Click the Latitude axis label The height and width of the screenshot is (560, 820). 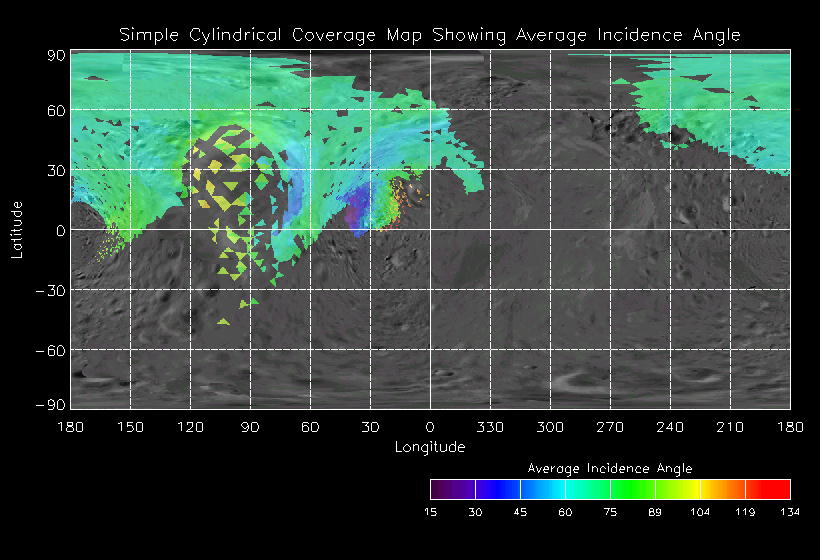coord(17,229)
